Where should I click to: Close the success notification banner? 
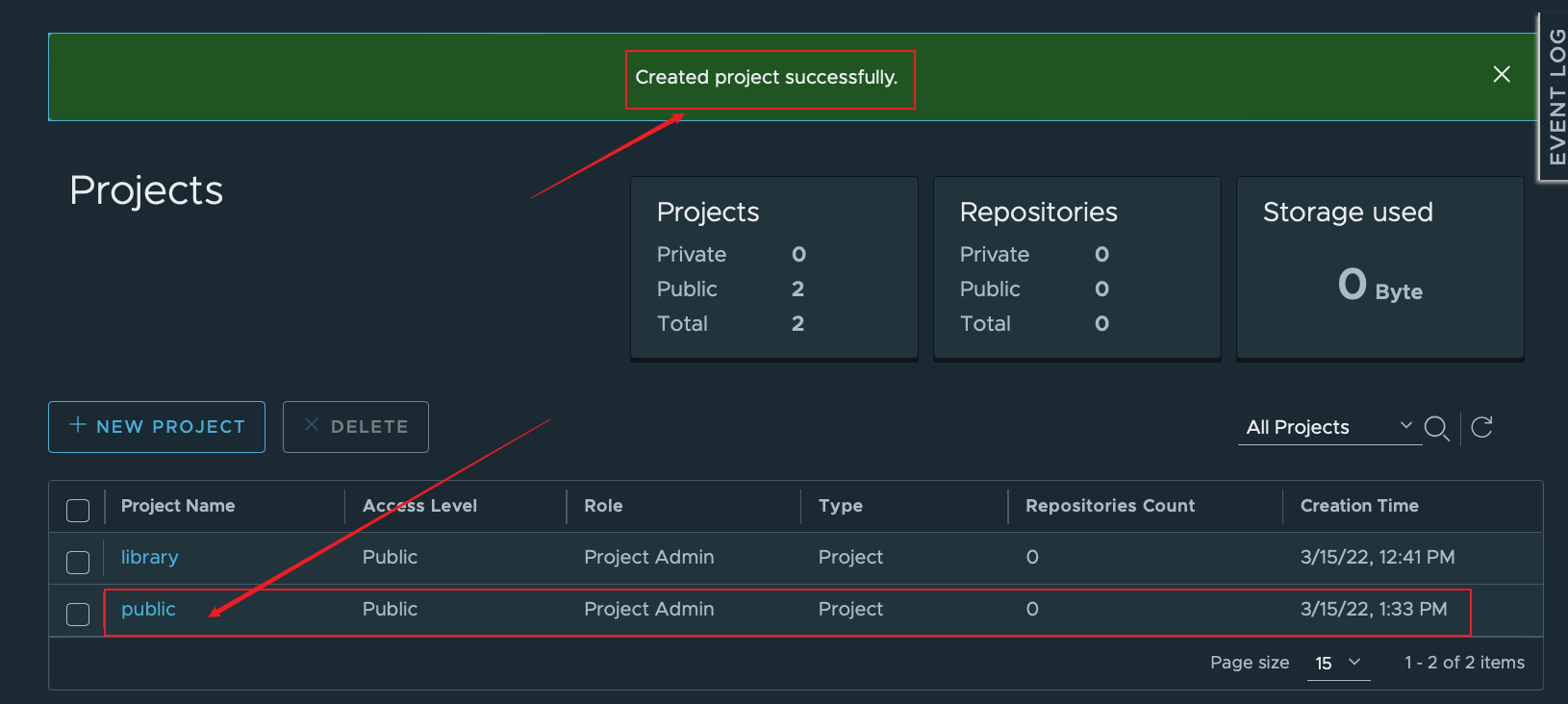[x=1501, y=75]
